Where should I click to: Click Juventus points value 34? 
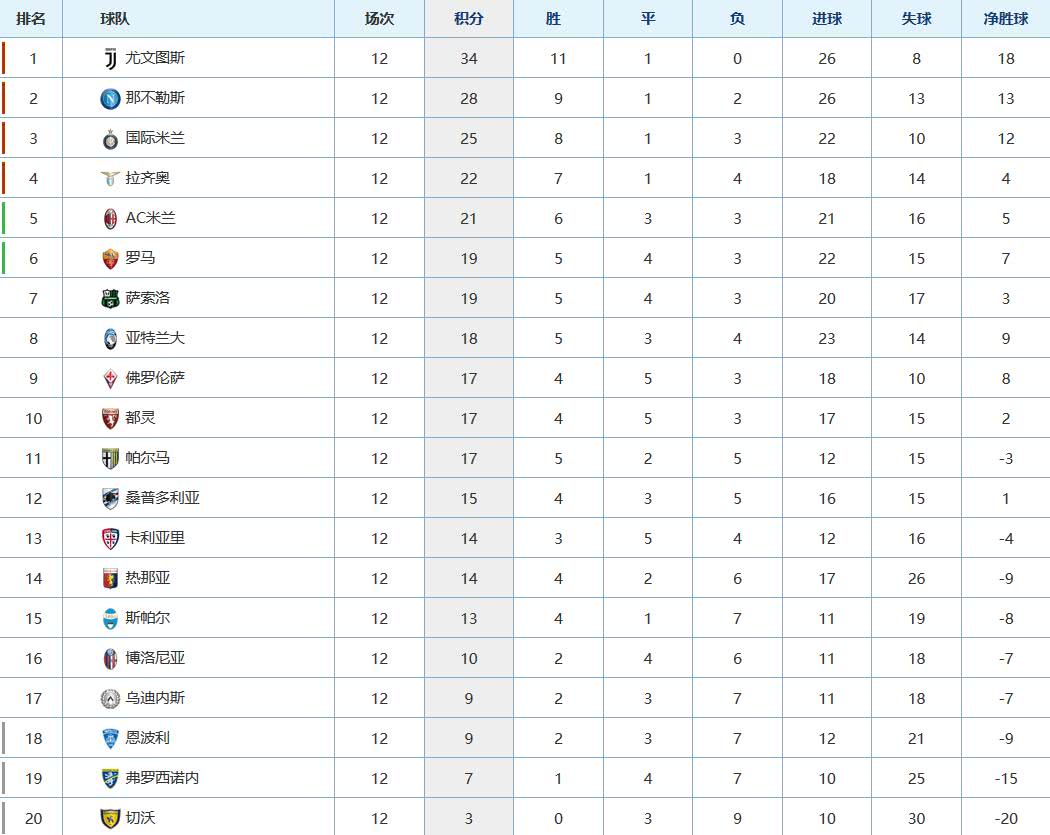[469, 59]
